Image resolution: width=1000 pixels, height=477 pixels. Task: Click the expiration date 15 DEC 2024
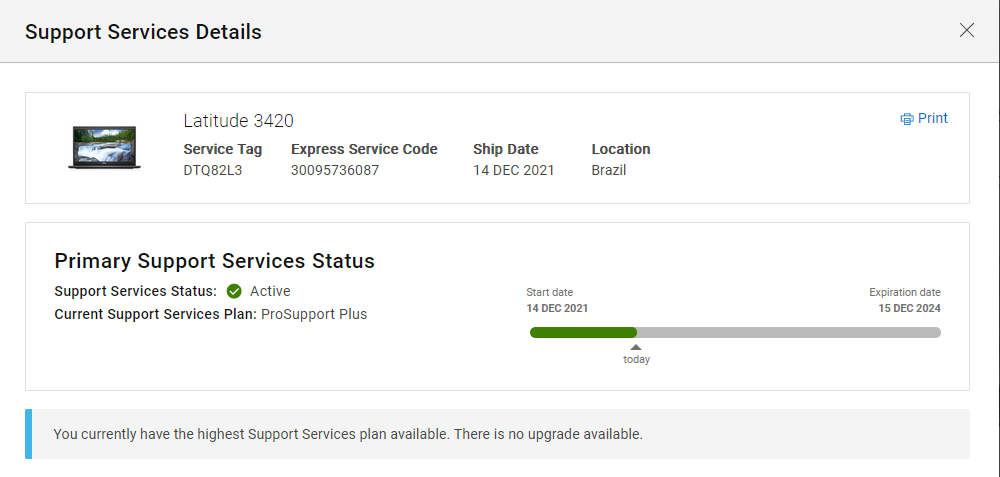coord(908,308)
